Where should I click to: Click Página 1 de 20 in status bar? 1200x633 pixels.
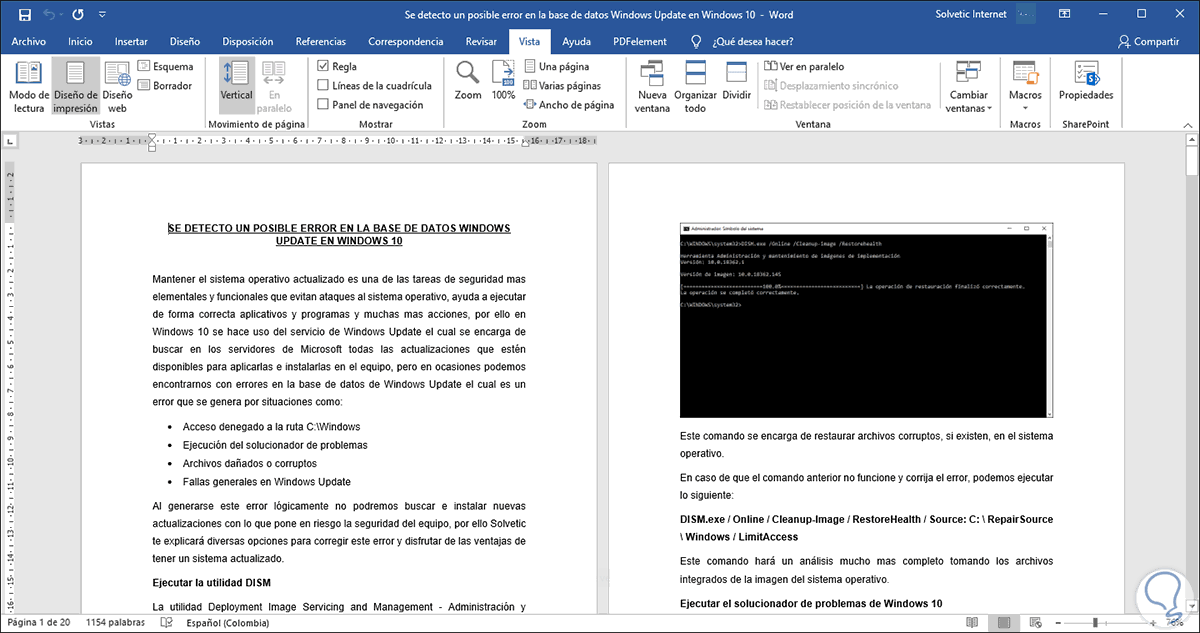click(37, 623)
